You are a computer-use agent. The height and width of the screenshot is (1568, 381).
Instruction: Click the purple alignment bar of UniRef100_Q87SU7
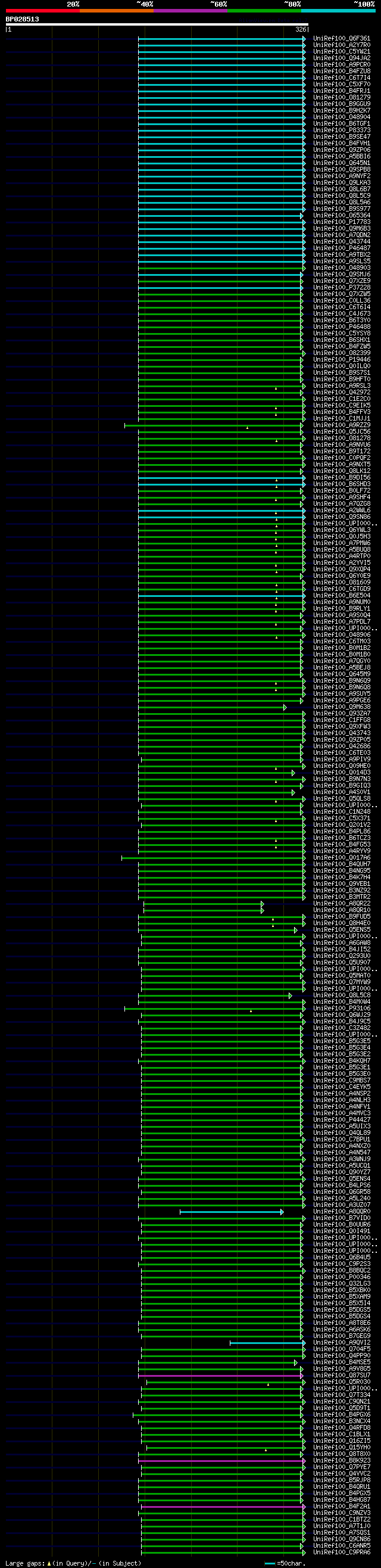click(220, 1376)
